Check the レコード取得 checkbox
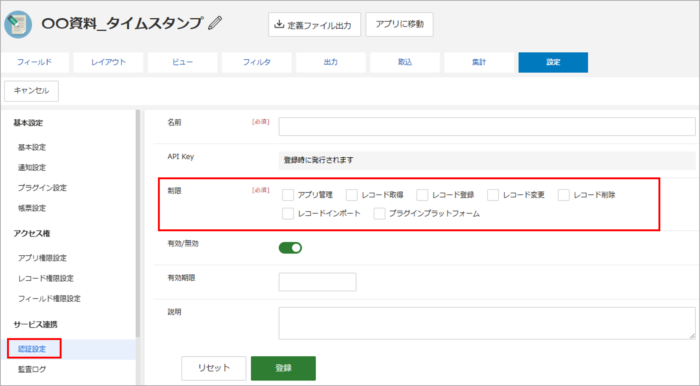The image size is (700, 386). point(352,195)
